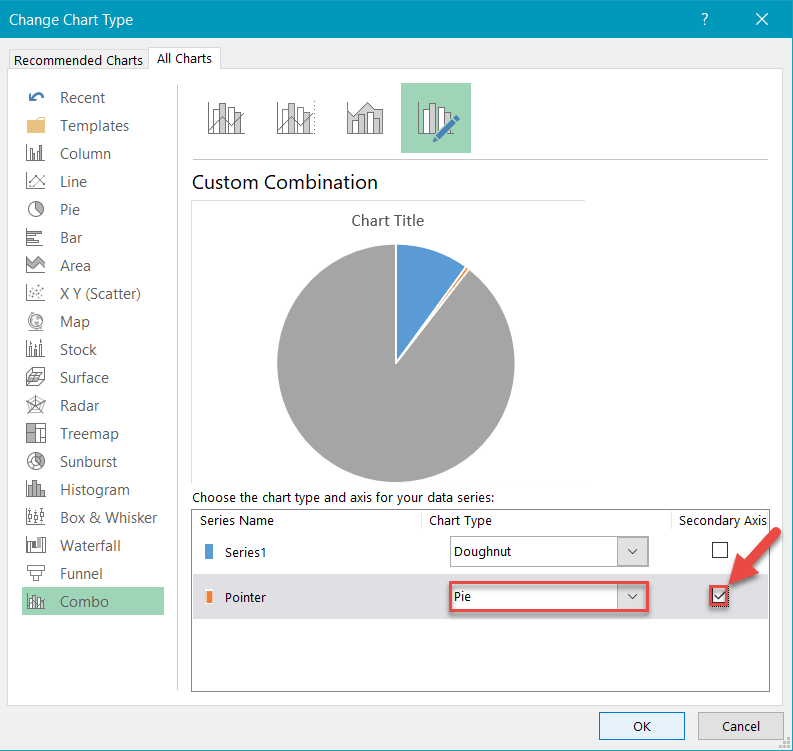Confirm with the OK button
Image resolution: width=793 pixels, height=751 pixels.
[x=642, y=726]
